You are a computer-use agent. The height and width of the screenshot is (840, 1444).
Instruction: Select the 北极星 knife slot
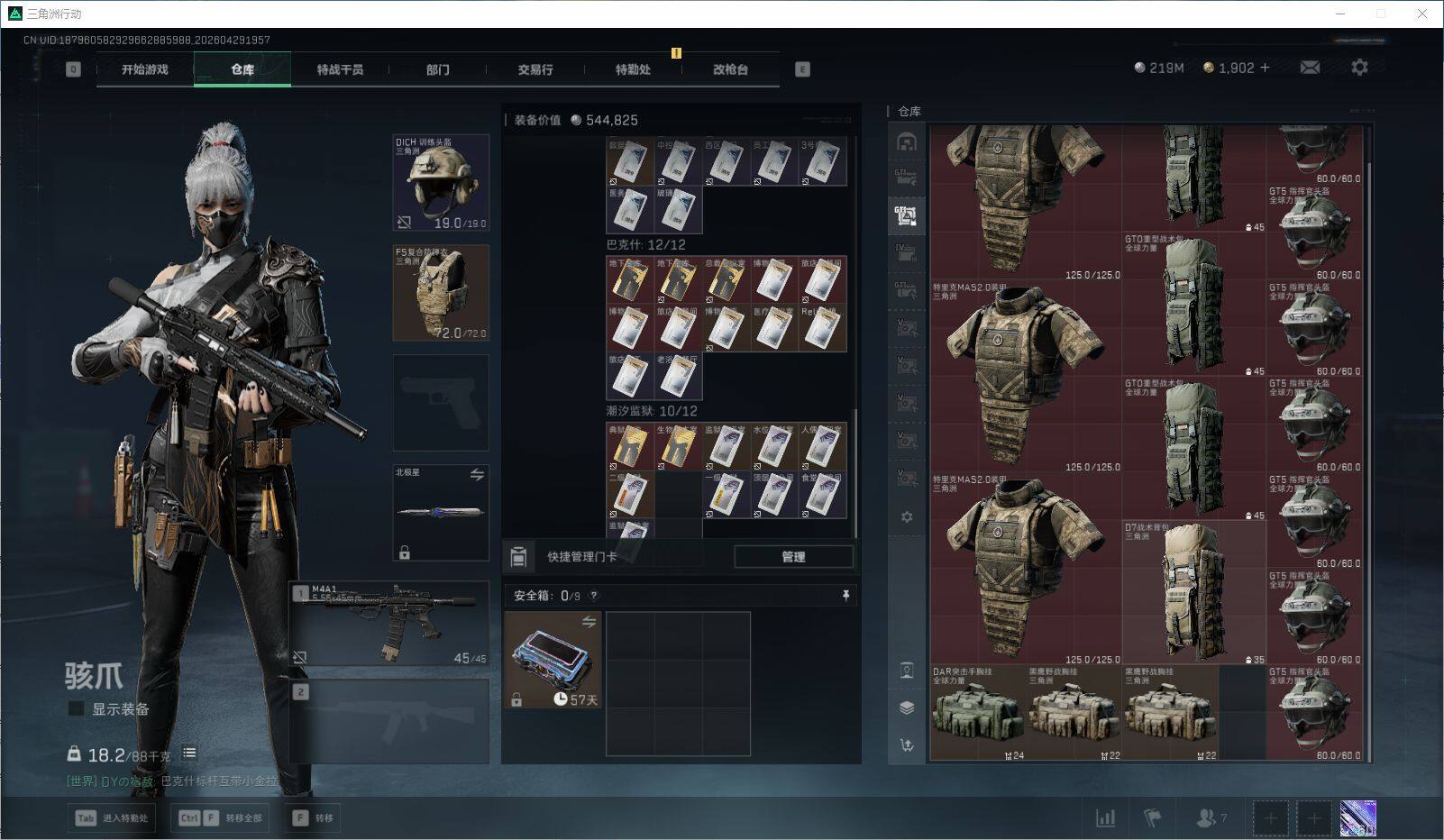[441, 513]
